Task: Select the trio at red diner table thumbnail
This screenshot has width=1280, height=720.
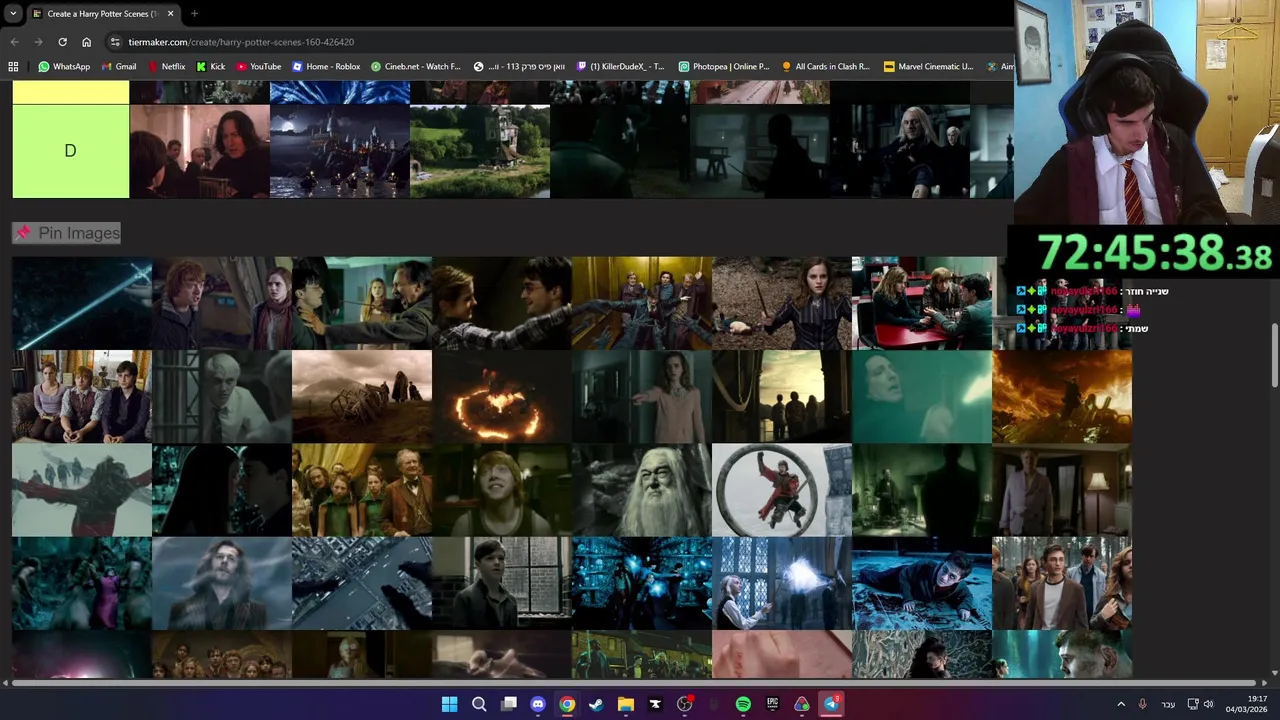Action: pyautogui.click(x=922, y=303)
